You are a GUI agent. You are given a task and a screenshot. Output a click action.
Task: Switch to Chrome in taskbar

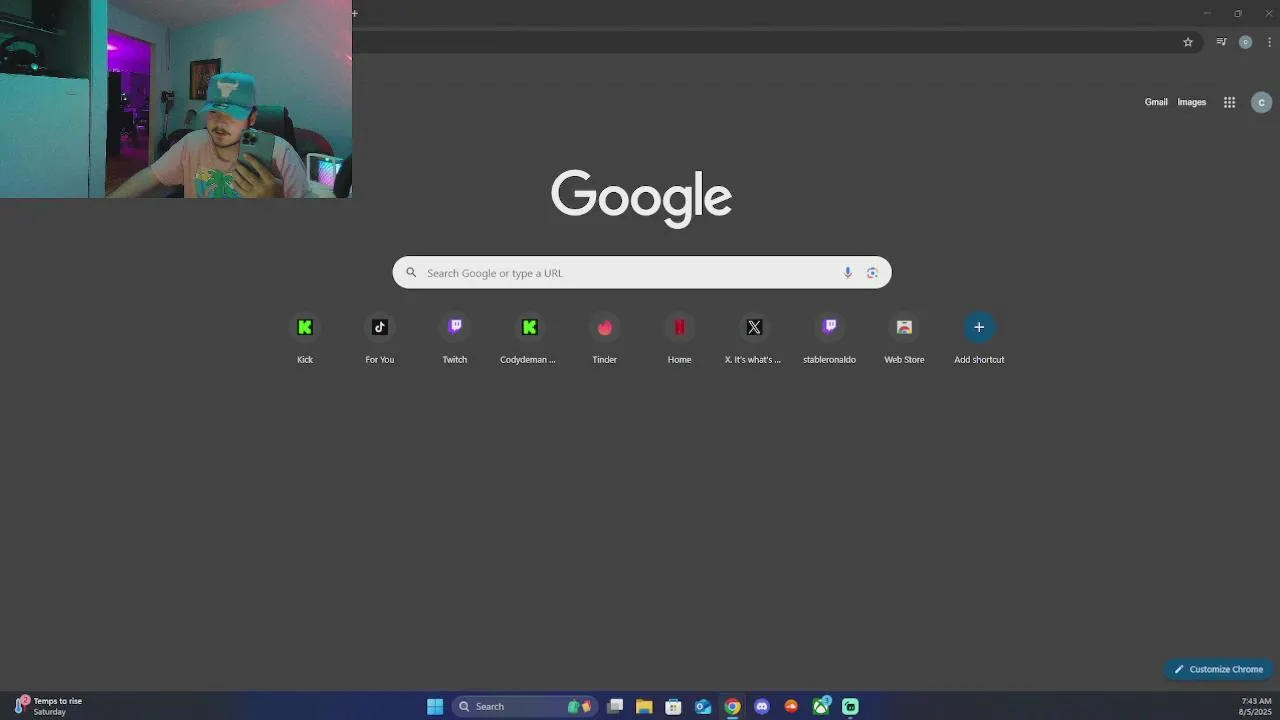pos(732,706)
